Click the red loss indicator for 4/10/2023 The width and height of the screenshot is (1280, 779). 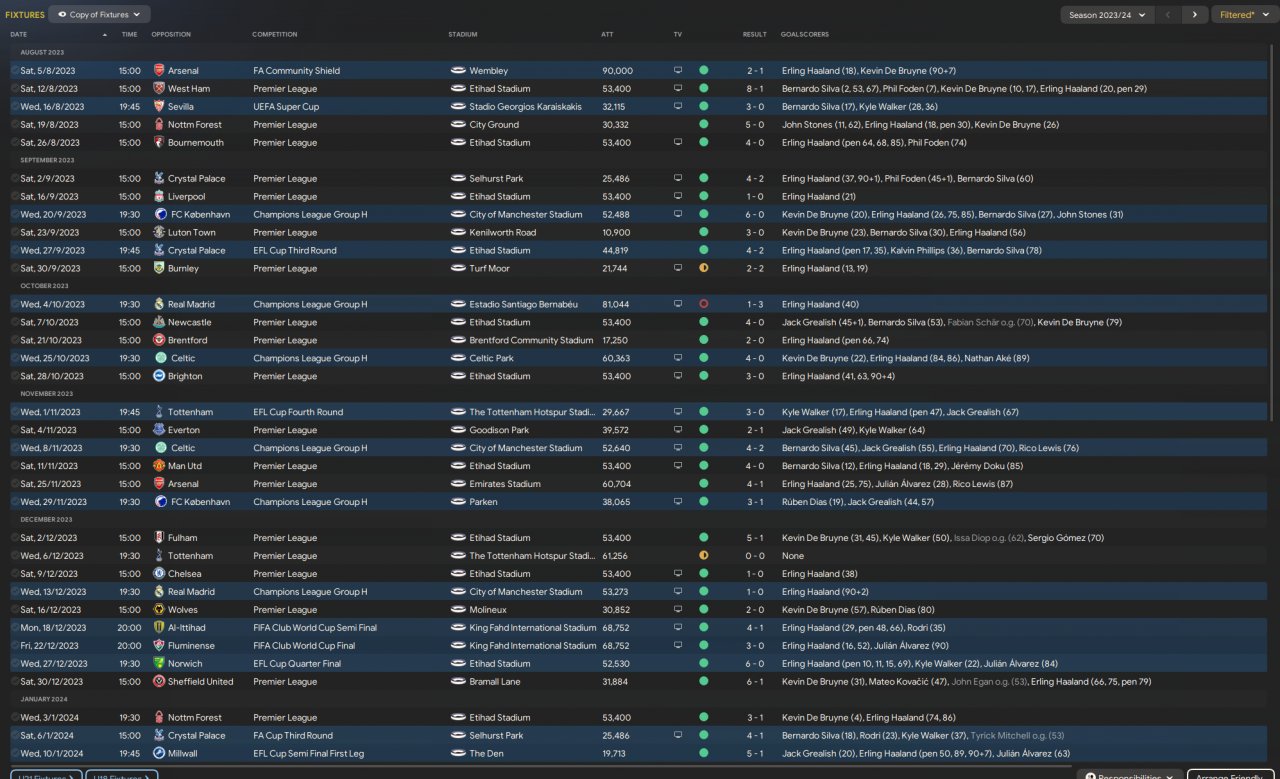click(x=703, y=305)
